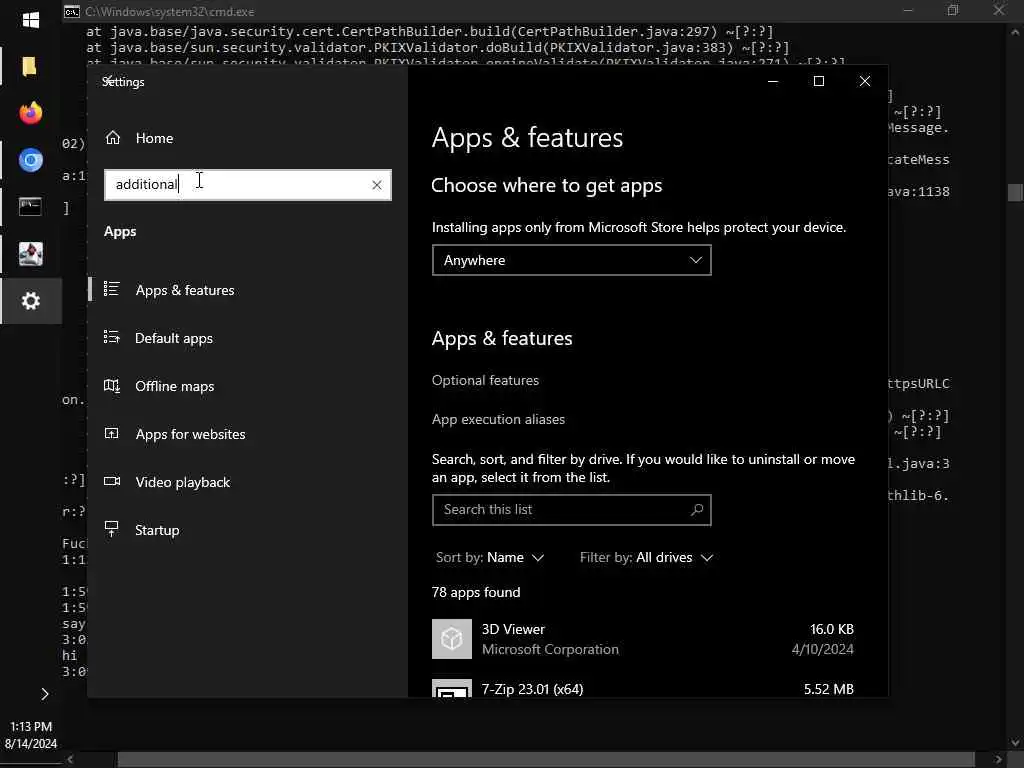Open the Optional features link
Image resolution: width=1024 pixels, height=768 pixels.
485,380
